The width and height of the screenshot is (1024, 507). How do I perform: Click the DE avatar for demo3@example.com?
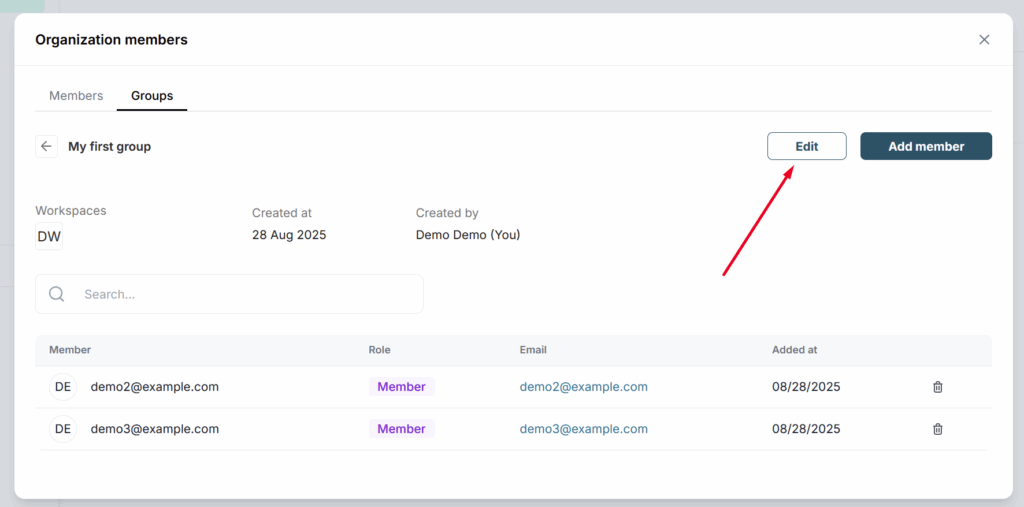[63, 429]
